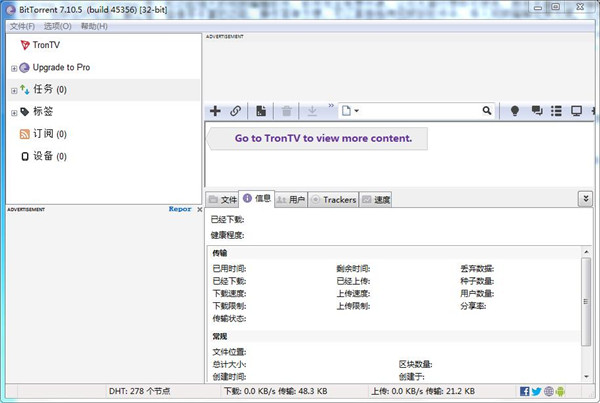Image resolution: width=600 pixels, height=403 pixels.
Task: Click the info pane scrollbar thumb
Action: pyautogui.click(x=586, y=302)
